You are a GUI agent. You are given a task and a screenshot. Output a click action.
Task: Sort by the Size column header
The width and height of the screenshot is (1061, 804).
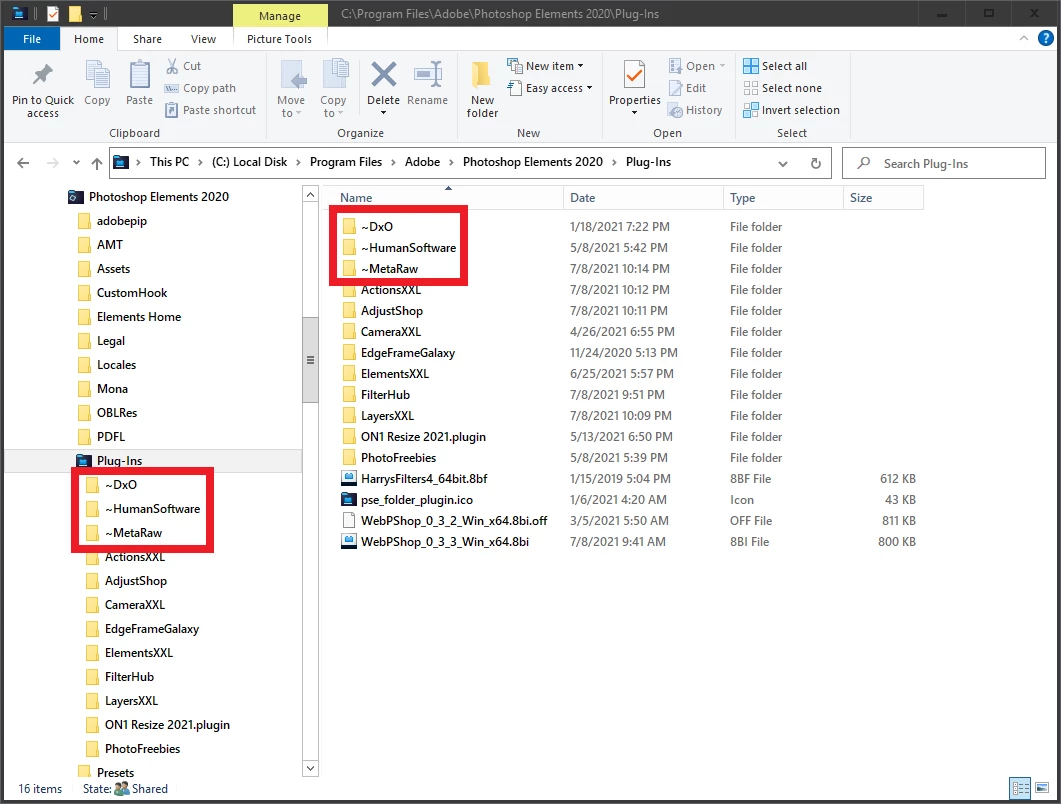(883, 198)
